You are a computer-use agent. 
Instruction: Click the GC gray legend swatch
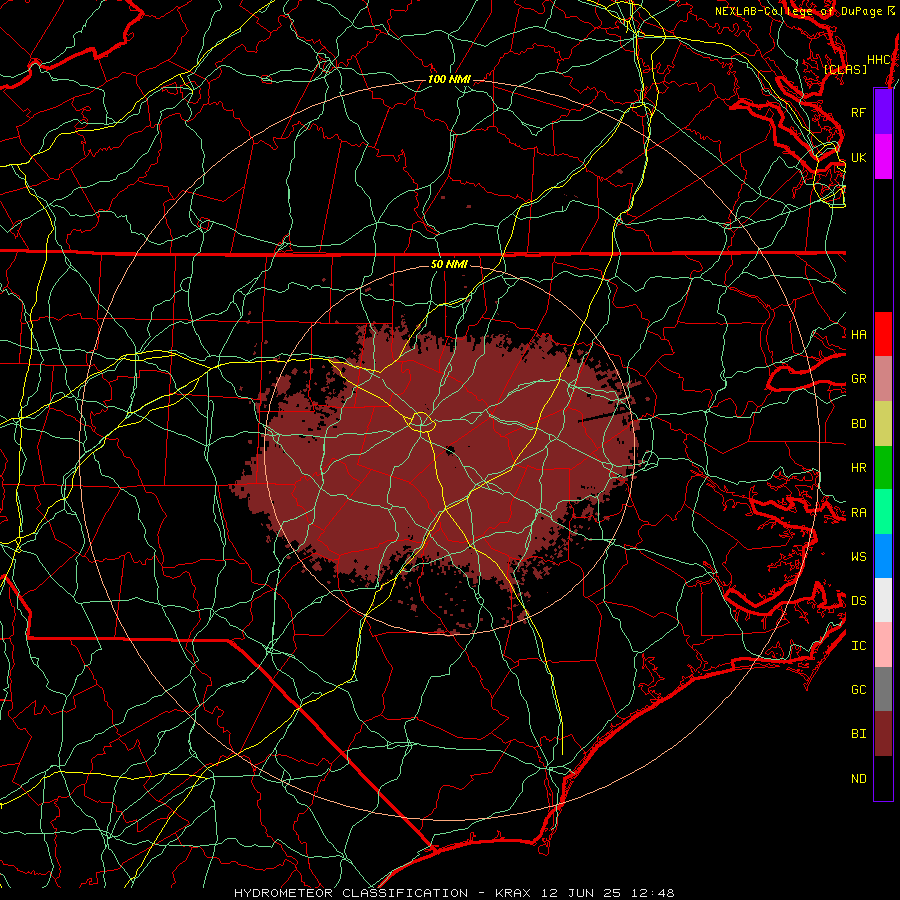[883, 689]
